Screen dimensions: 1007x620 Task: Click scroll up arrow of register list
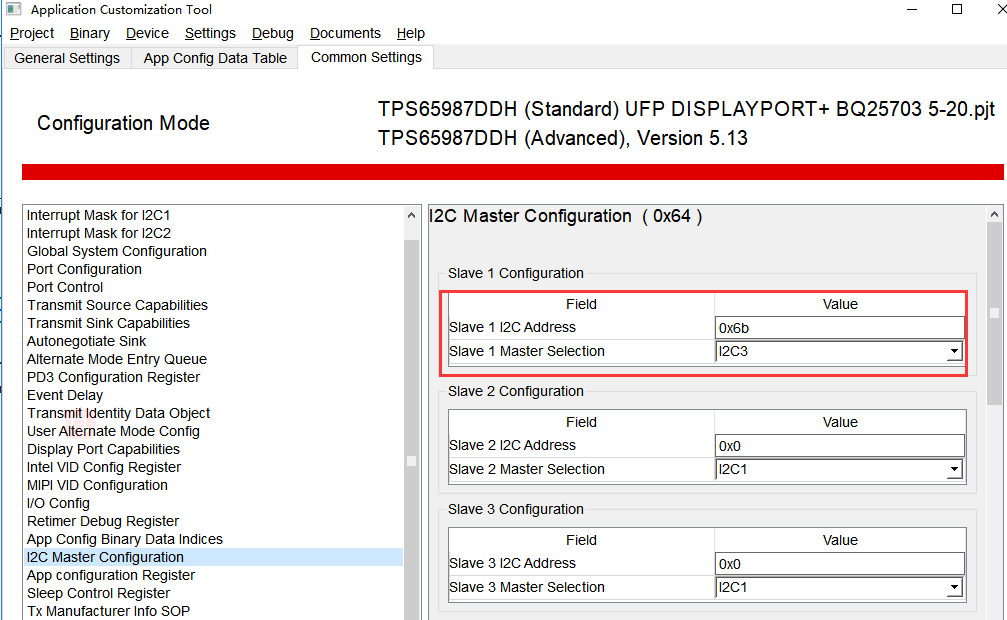coord(412,215)
